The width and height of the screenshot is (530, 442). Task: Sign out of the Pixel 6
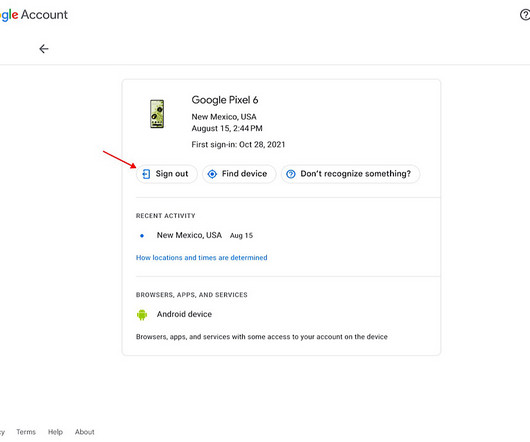click(x=167, y=174)
